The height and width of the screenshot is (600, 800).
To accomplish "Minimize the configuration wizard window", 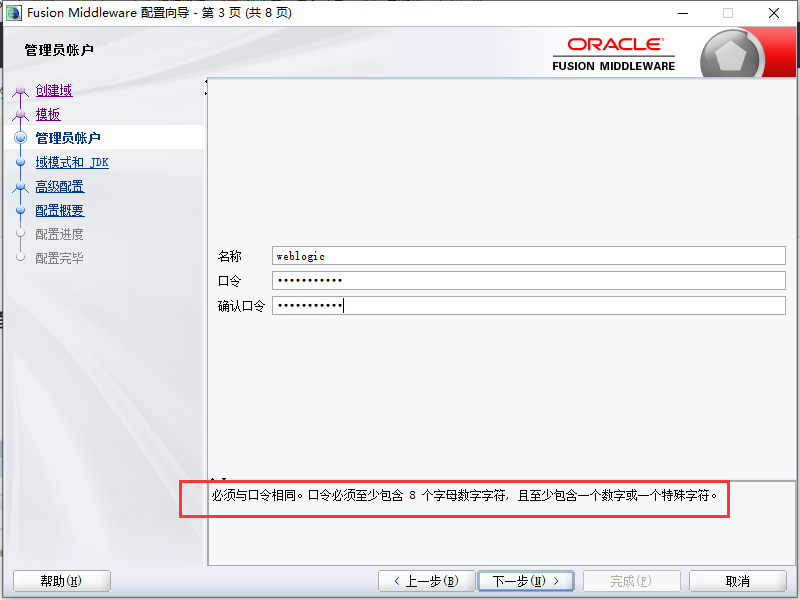I will click(683, 13).
